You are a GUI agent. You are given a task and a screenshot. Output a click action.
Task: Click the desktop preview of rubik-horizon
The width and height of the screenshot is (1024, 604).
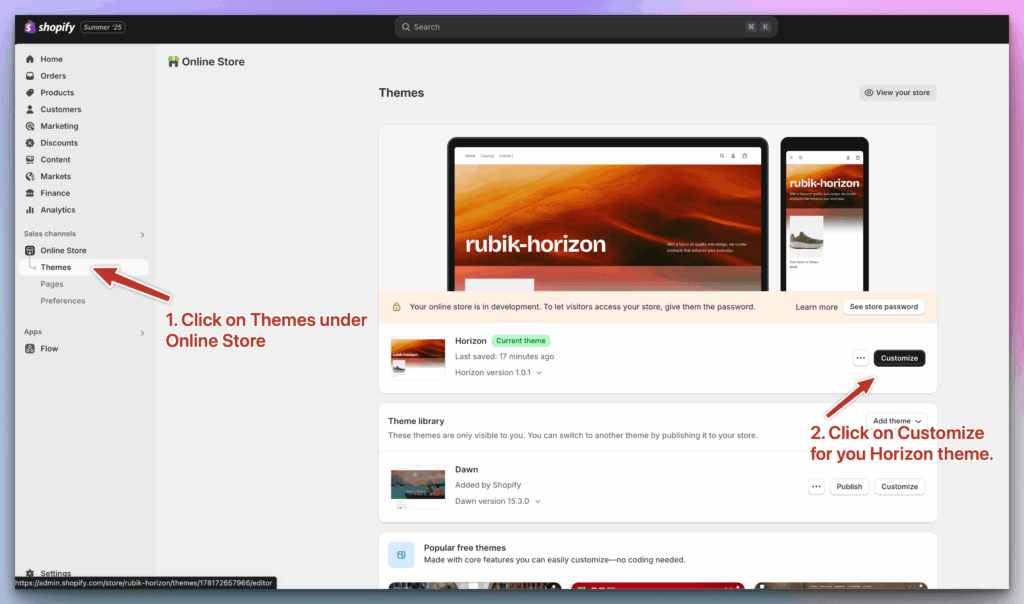607,214
